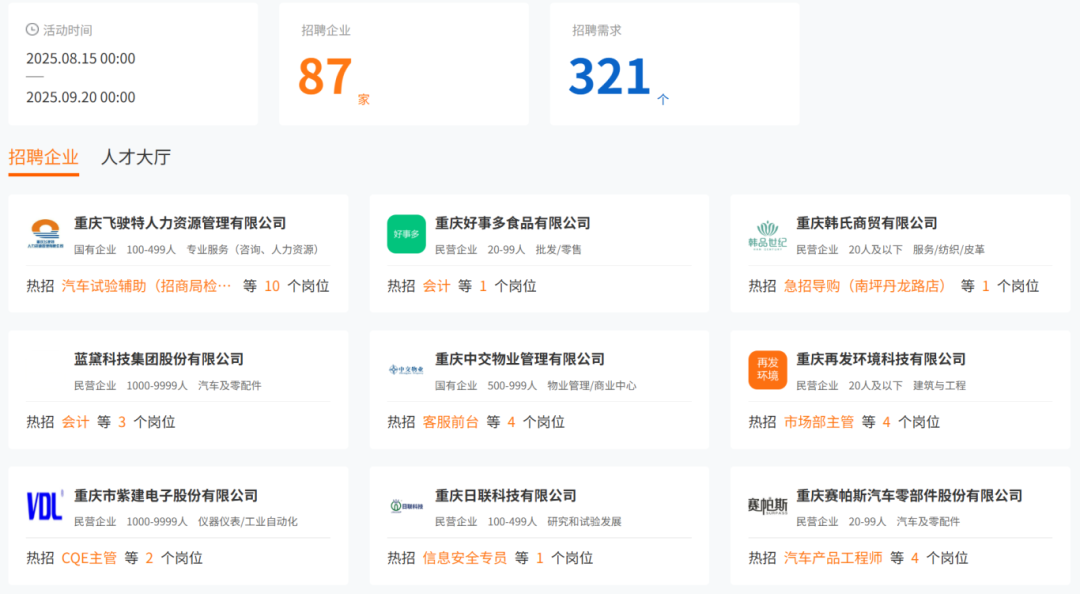Viewport: 1080px width, 594px height.
Task: Click the 赛帕斯 company logo
Action: (767, 506)
